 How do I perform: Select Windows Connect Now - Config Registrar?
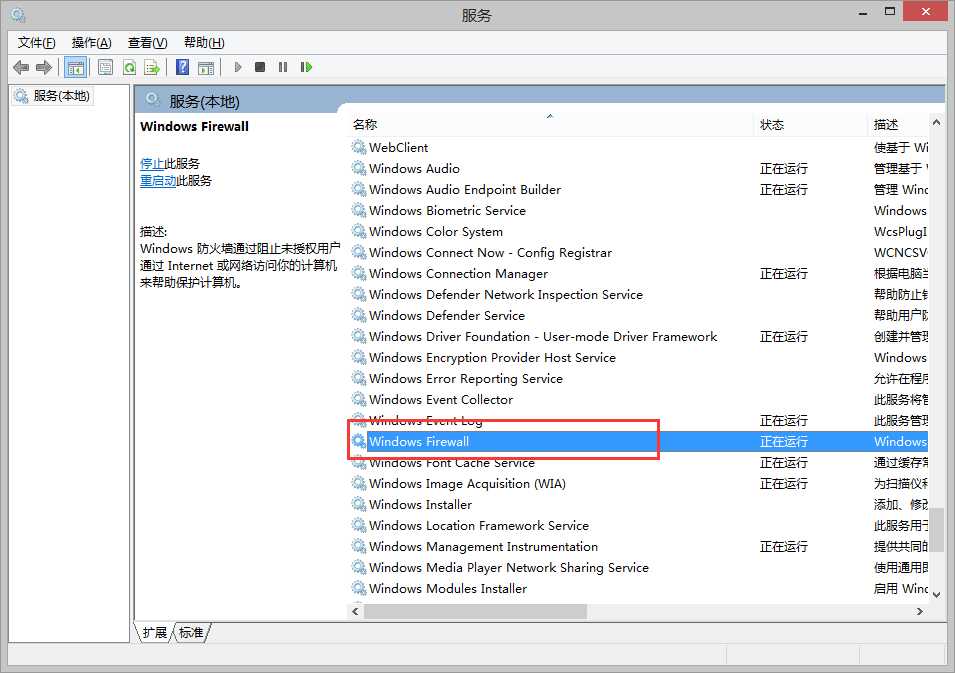(638, 253)
